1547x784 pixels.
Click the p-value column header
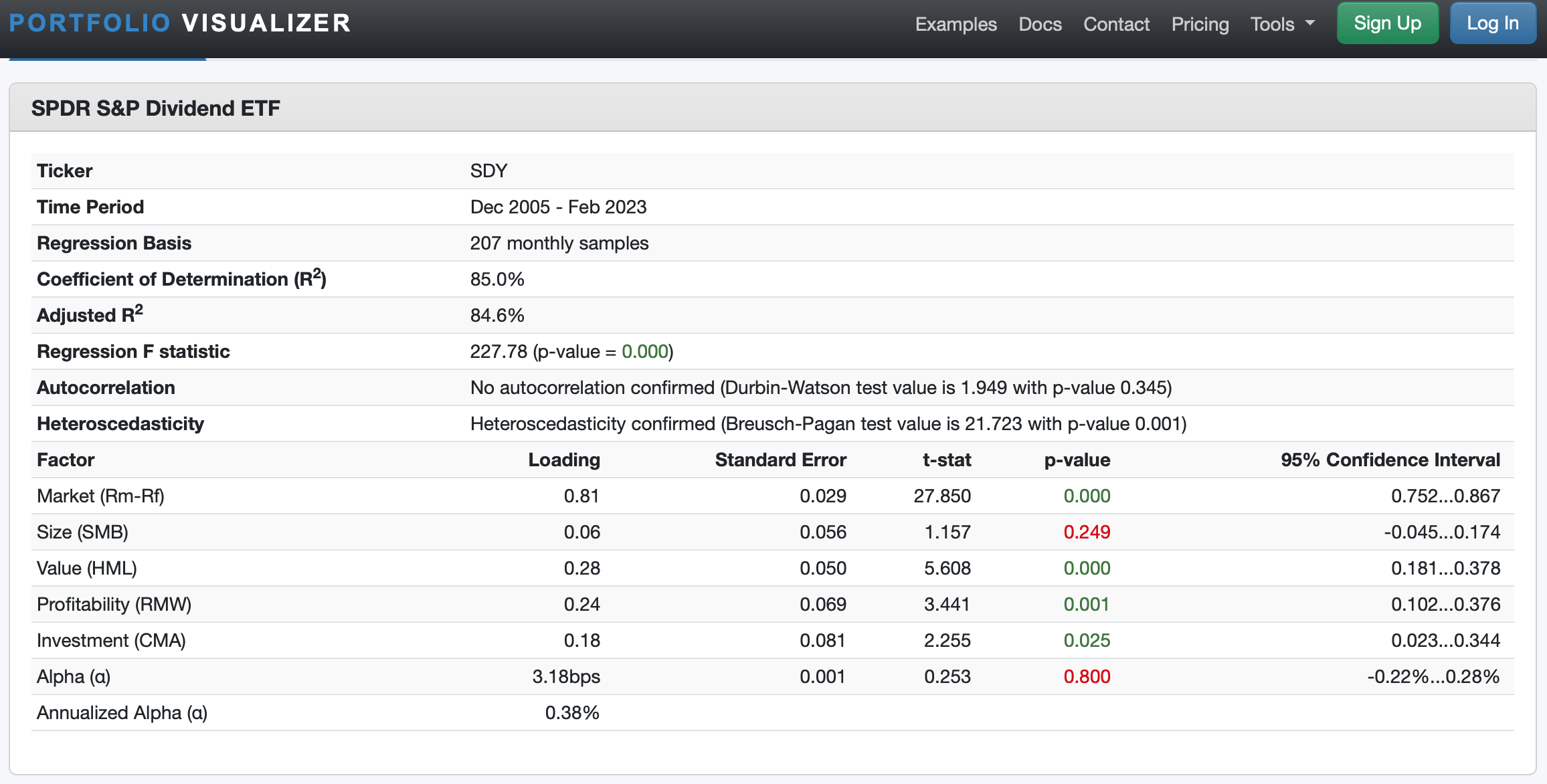pos(1077,460)
